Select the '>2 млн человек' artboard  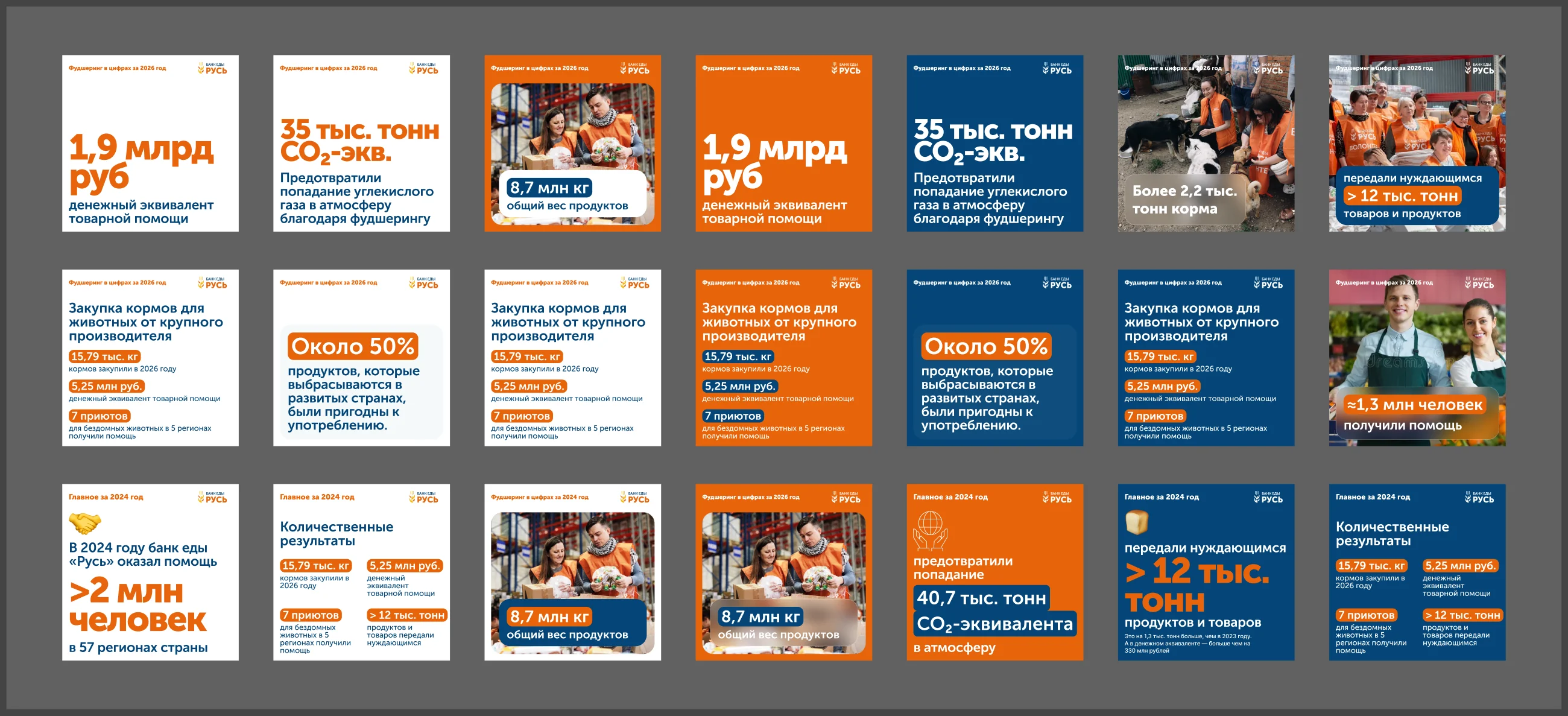pos(150,572)
